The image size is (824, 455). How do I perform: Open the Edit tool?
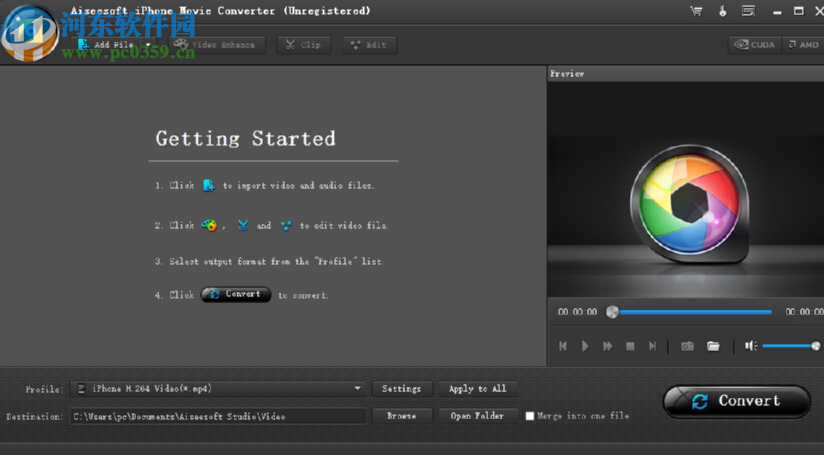(x=369, y=45)
